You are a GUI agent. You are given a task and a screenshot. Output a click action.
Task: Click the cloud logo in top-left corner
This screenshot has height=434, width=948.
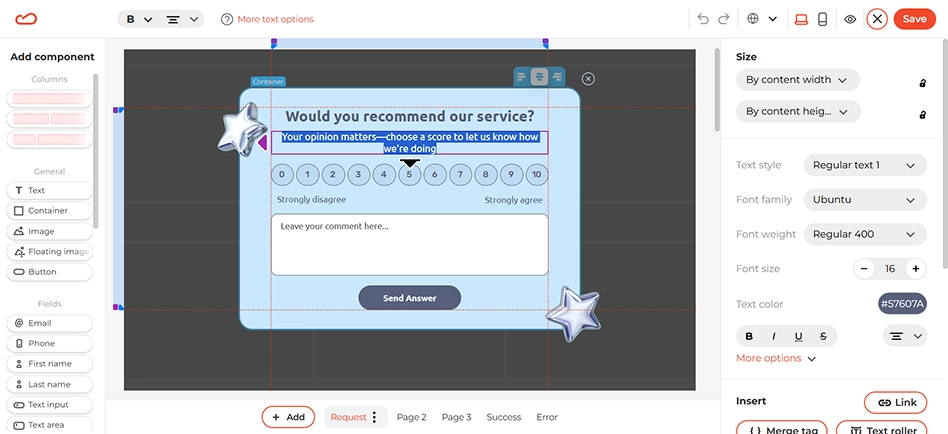(26, 19)
